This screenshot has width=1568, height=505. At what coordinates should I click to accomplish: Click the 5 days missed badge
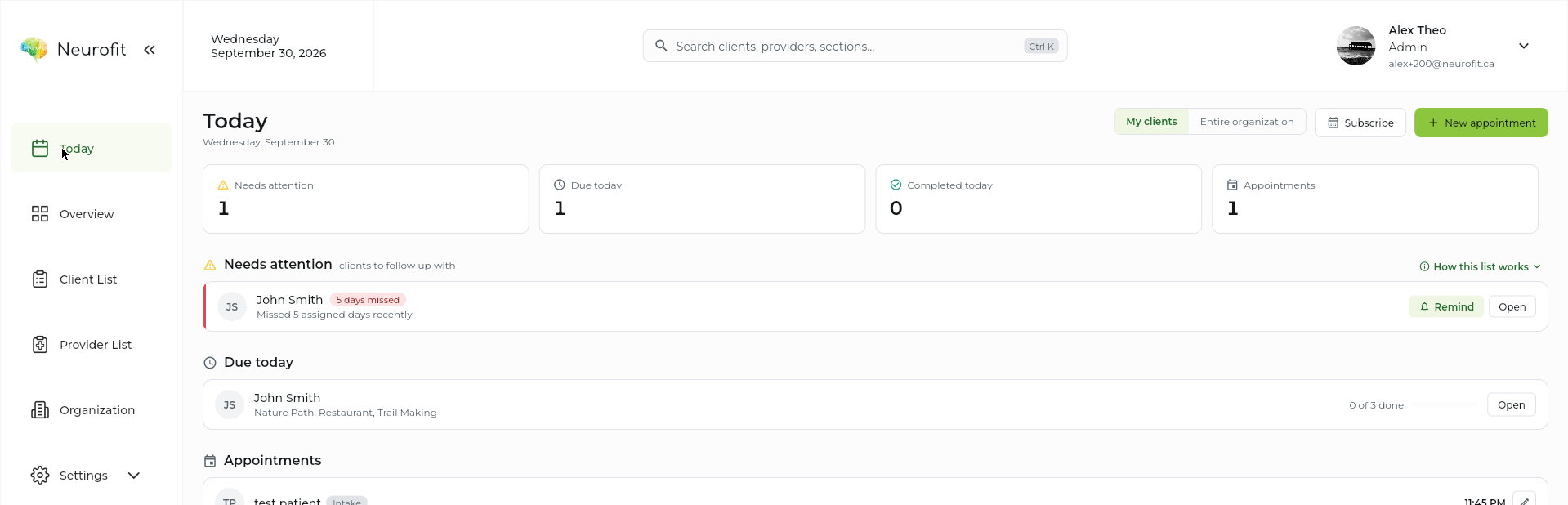368,300
